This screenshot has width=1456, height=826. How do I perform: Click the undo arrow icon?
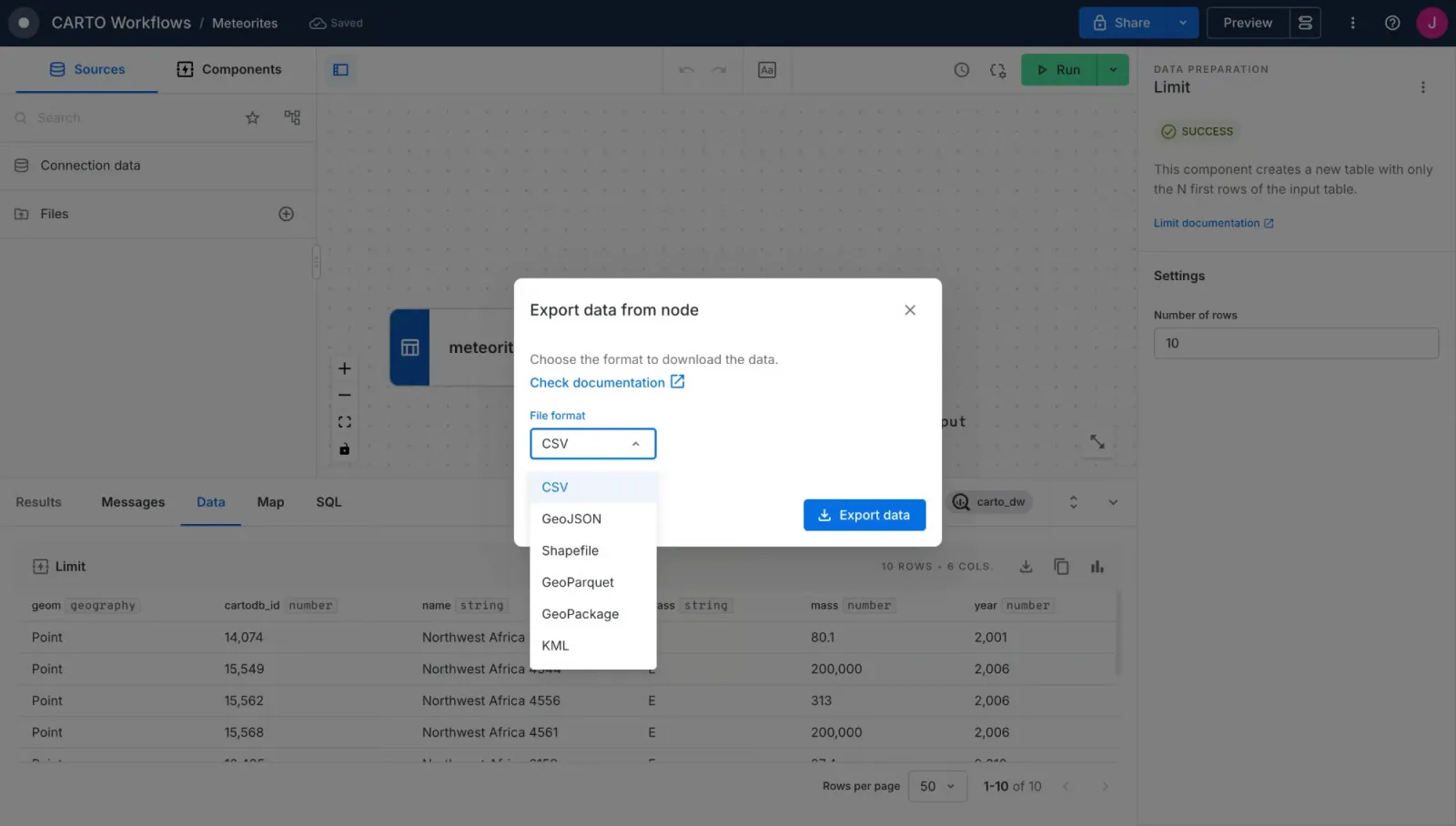click(686, 70)
